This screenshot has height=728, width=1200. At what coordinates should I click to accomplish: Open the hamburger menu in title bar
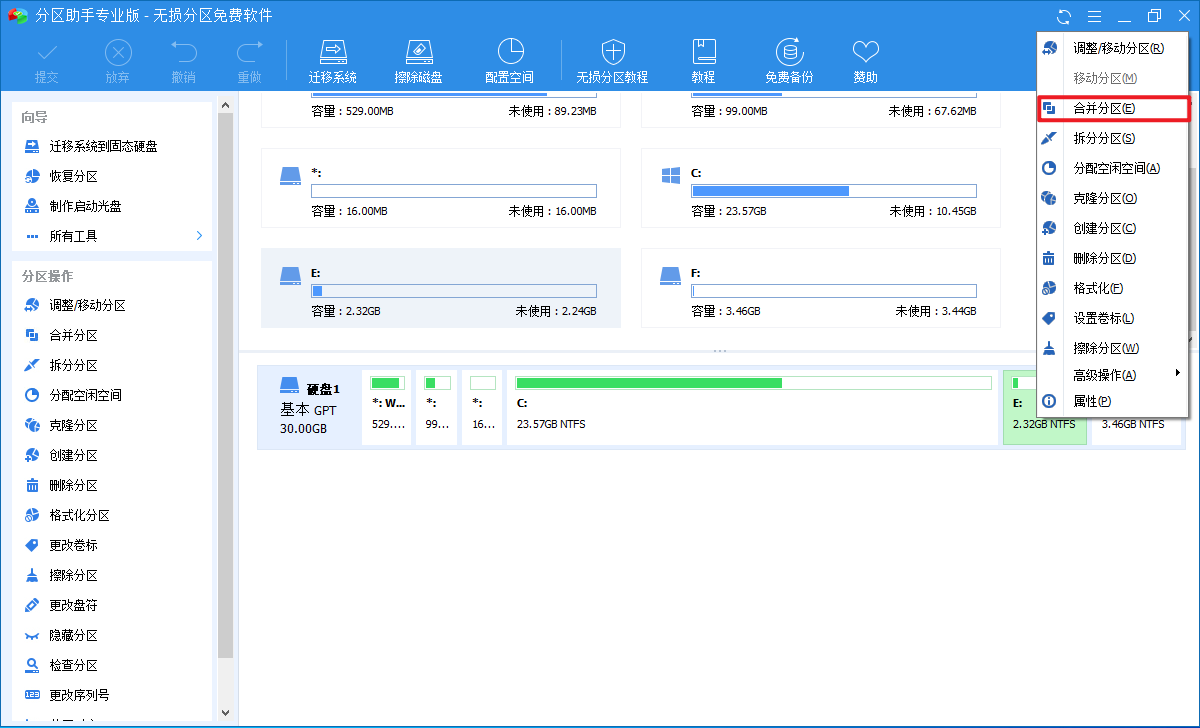1094,16
